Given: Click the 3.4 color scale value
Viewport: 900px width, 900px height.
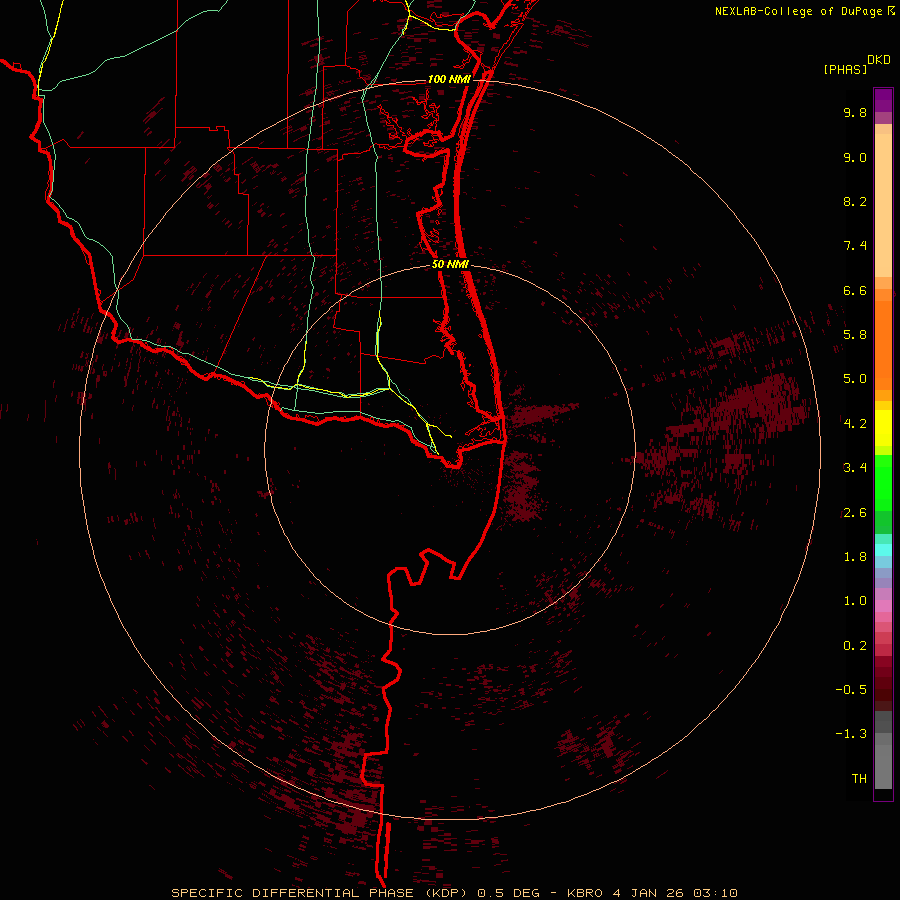Looking at the screenshot, I should coord(855,468).
